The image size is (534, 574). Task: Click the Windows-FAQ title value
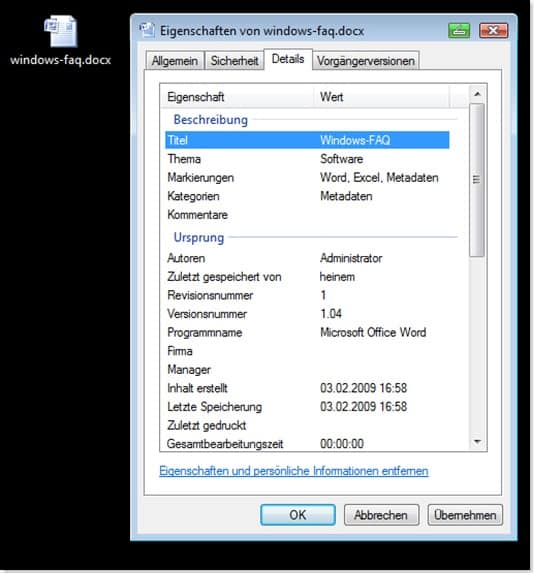pos(355,140)
